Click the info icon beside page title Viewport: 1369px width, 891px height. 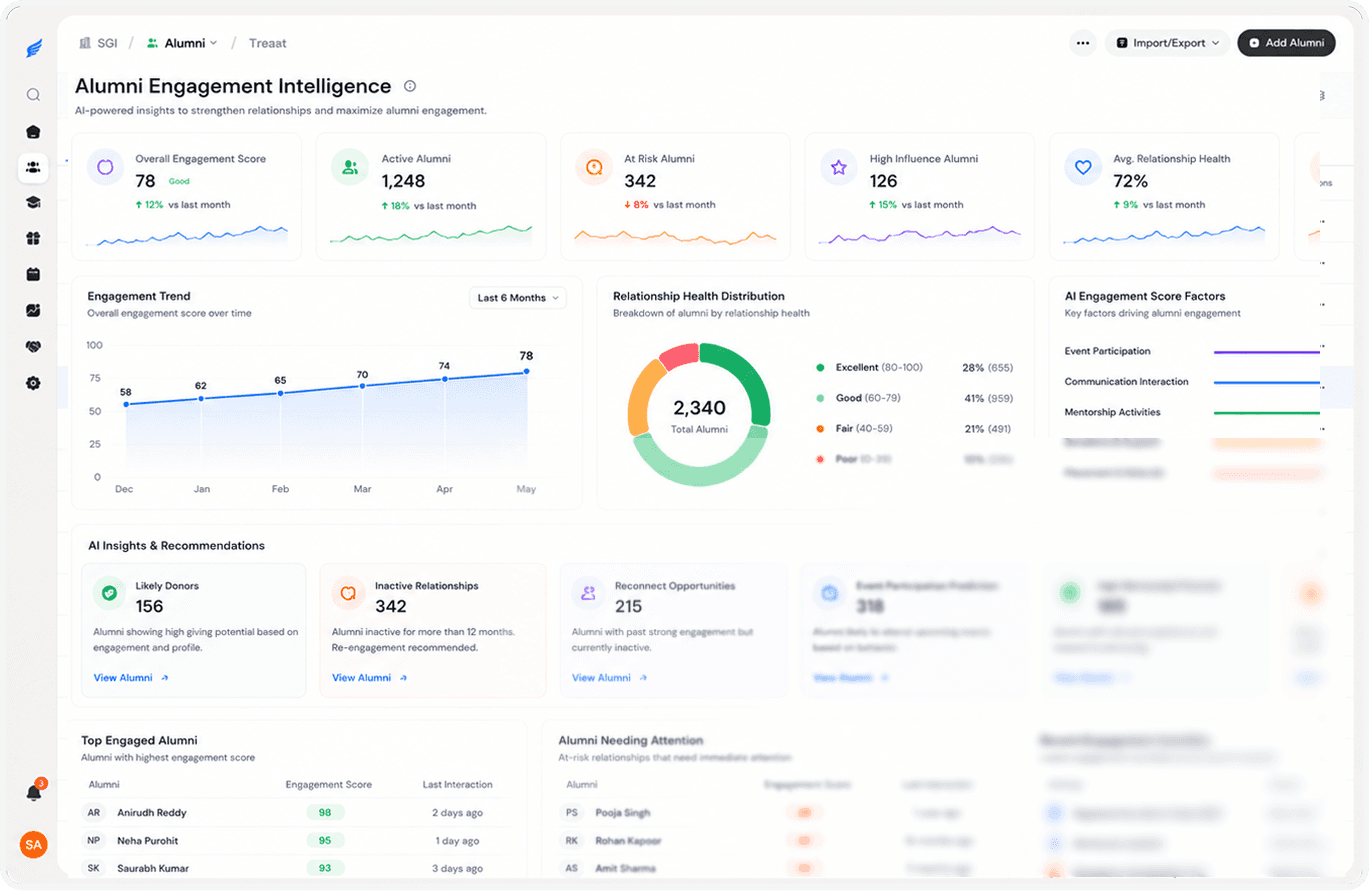click(x=410, y=86)
